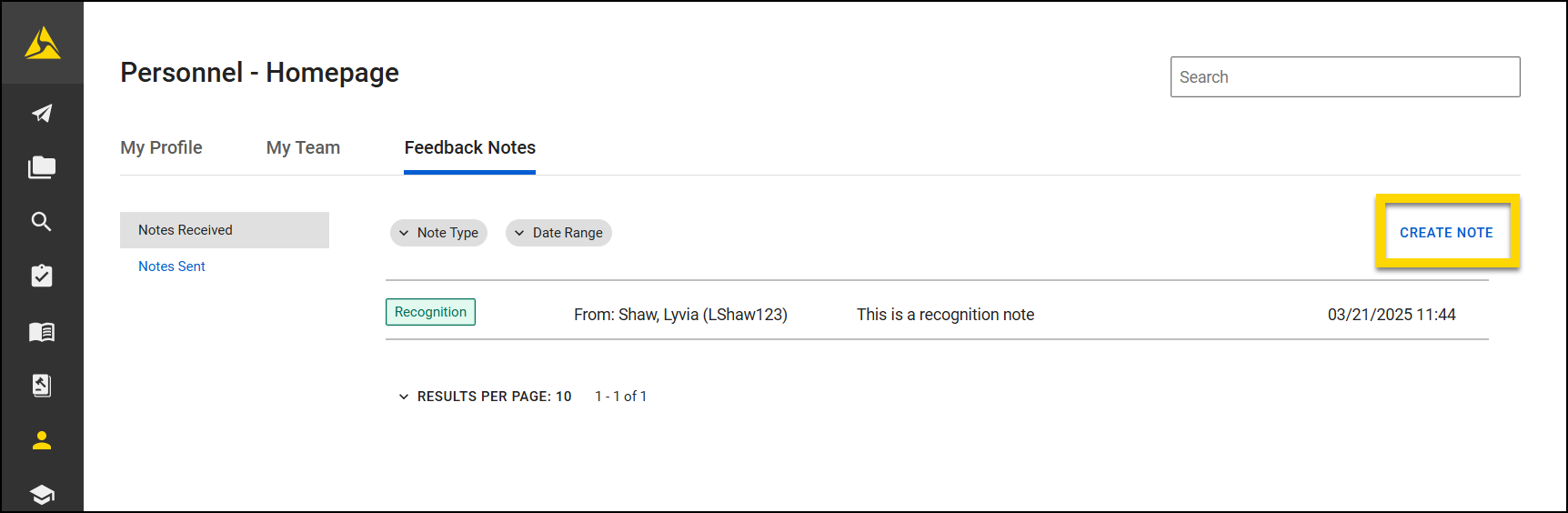Select the Feedback Notes tab
This screenshot has height=513, width=1568.
point(469,147)
